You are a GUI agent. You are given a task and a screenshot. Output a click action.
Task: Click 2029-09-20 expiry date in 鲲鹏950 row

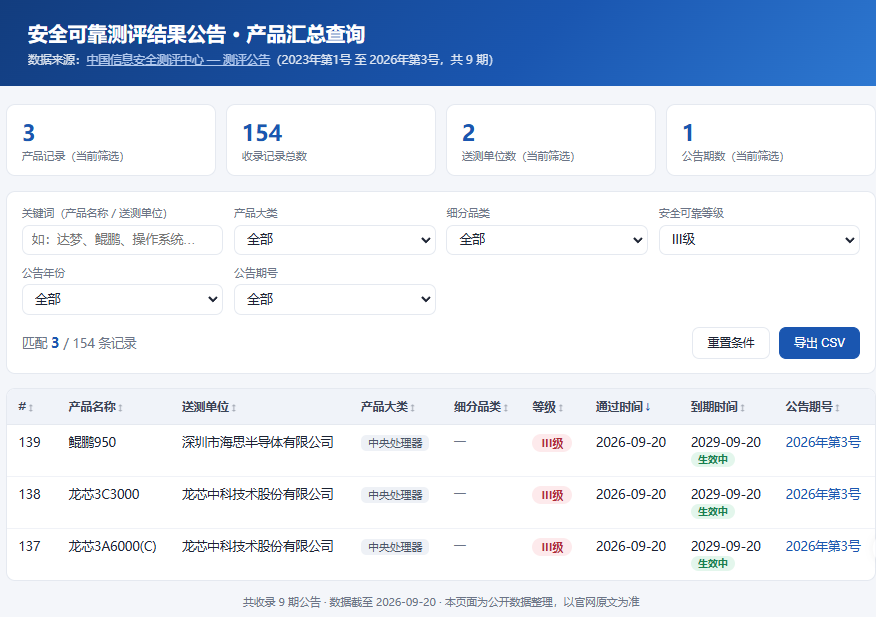pyautogui.click(x=726, y=442)
